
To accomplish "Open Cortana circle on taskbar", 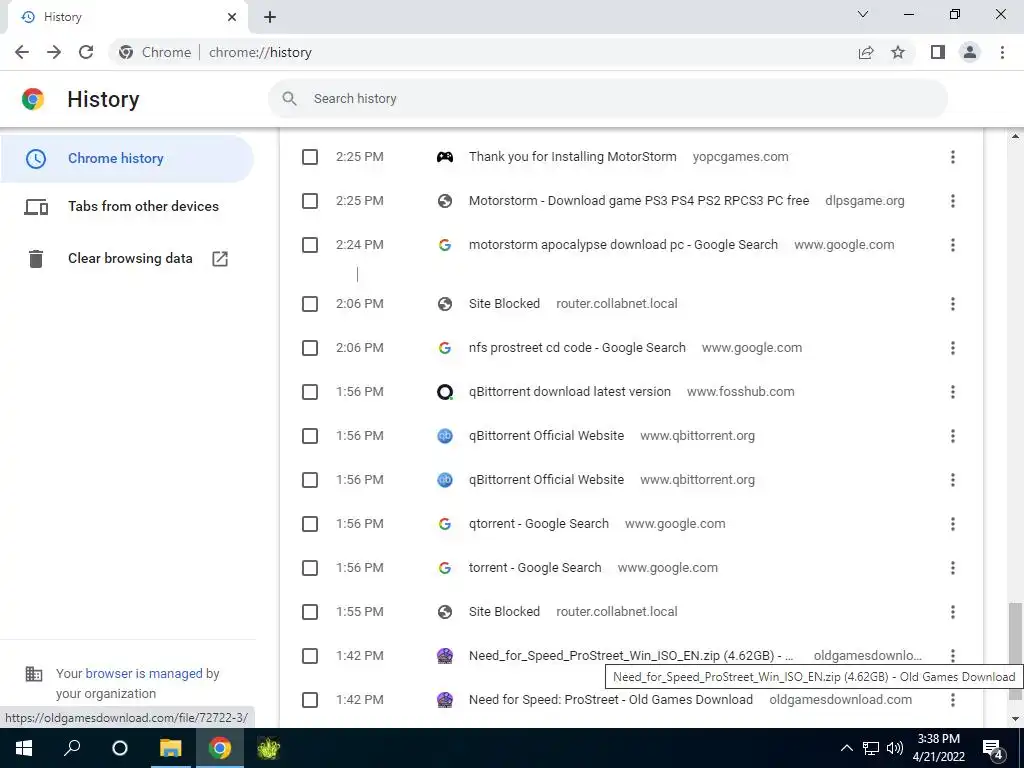I will click(x=120, y=748).
